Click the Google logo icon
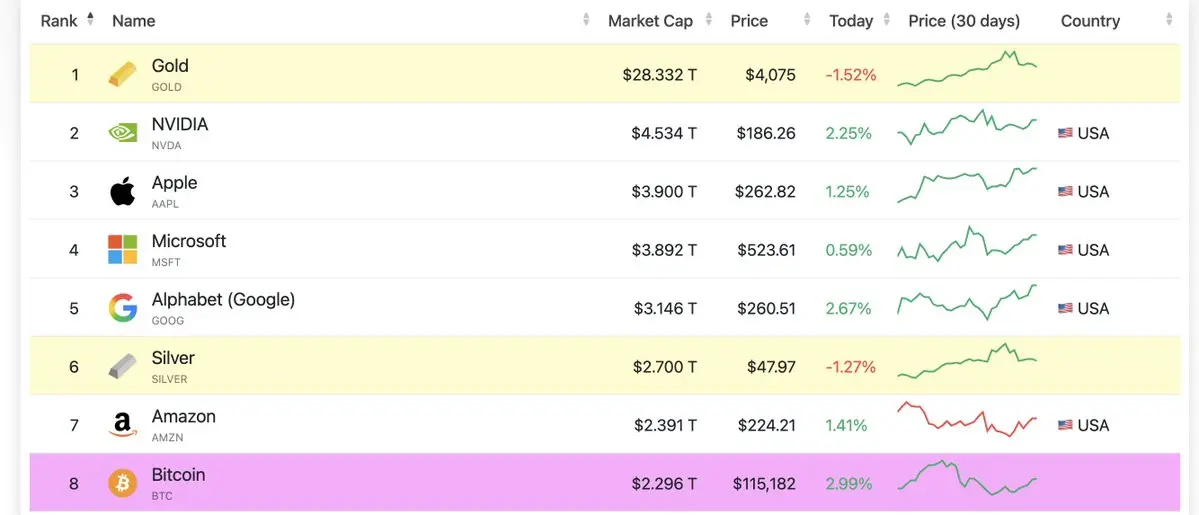1199x515 pixels. tap(122, 308)
